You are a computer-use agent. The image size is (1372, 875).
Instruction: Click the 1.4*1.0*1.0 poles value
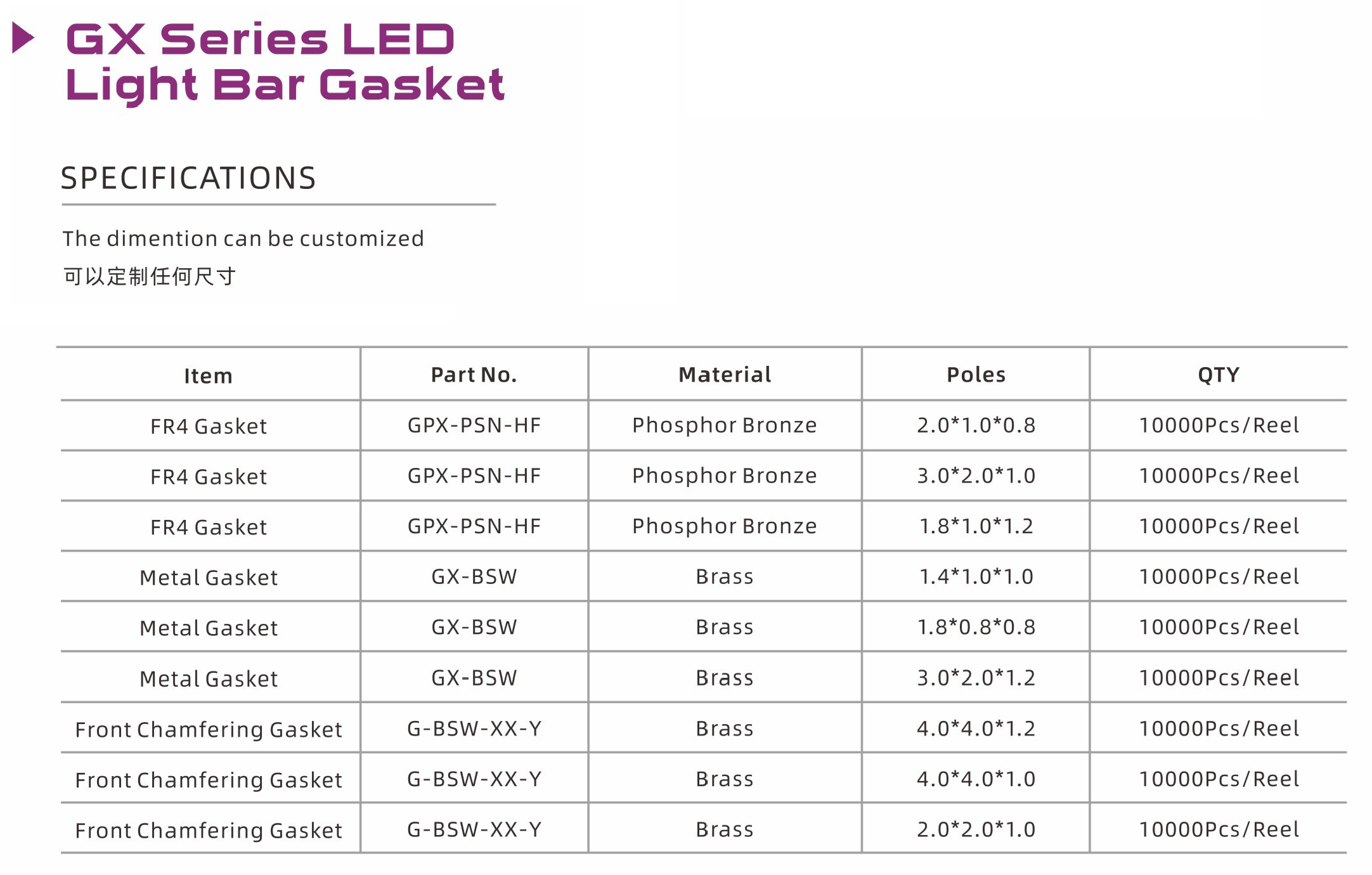(976, 576)
